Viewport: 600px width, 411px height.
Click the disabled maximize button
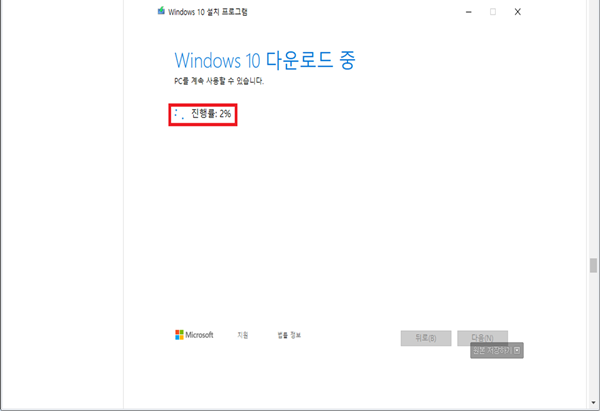click(493, 12)
